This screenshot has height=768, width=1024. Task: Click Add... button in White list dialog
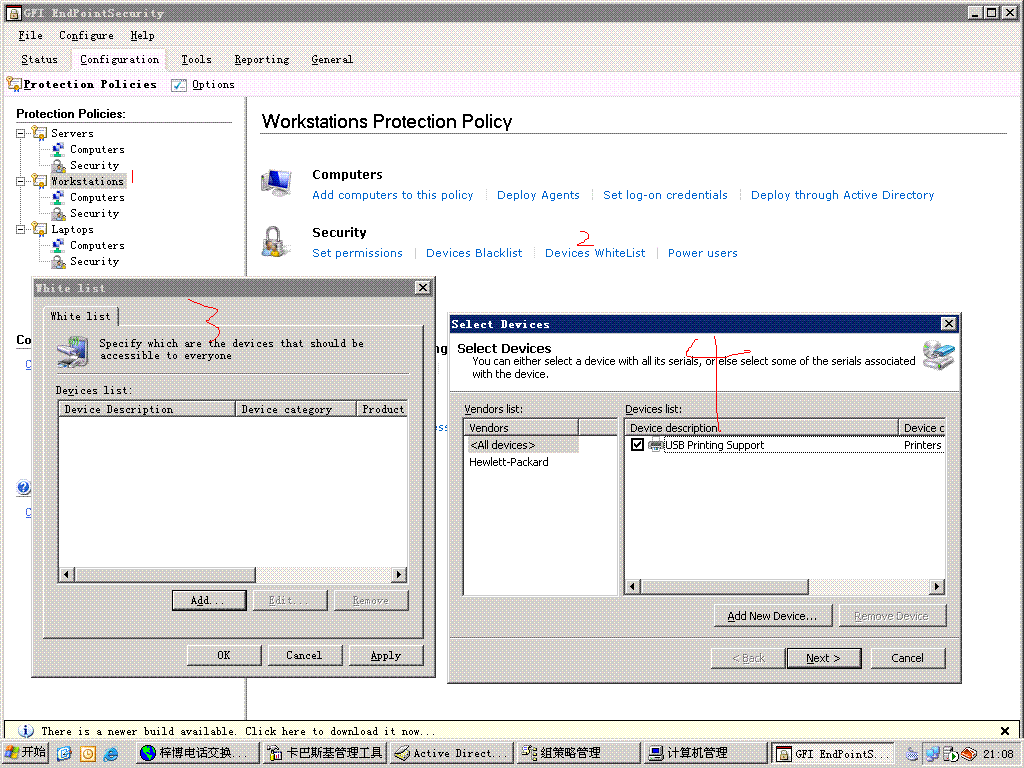(209, 600)
